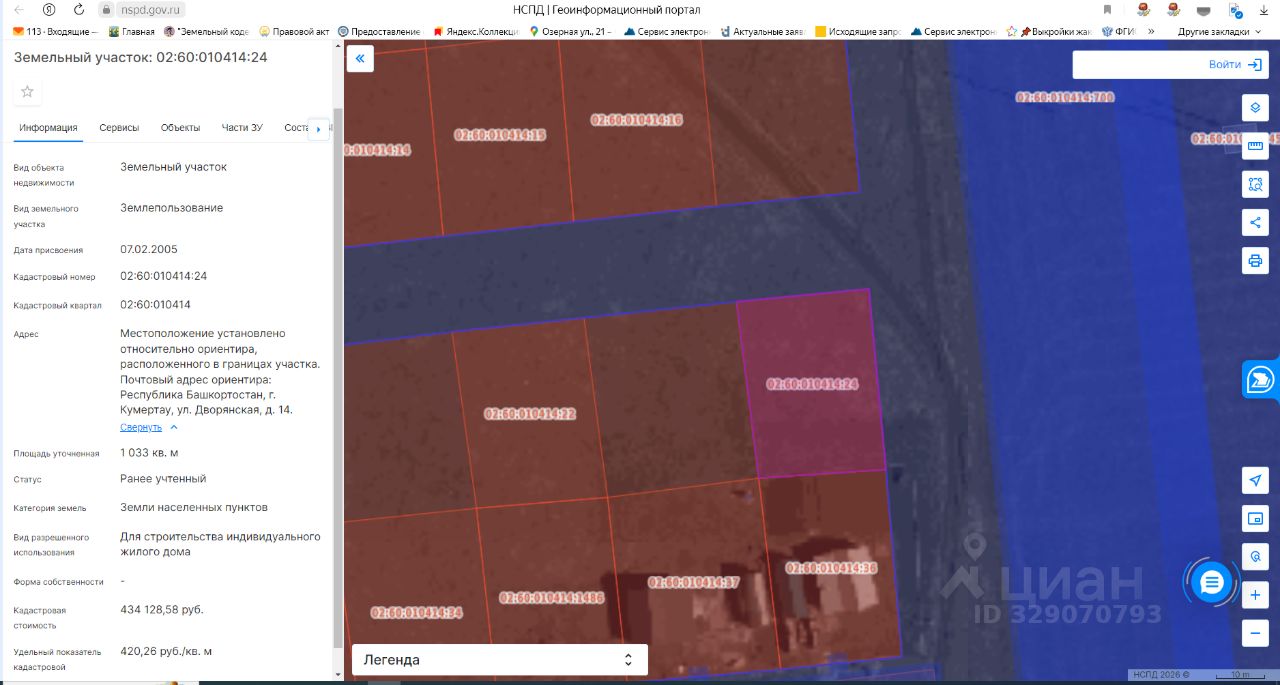Open the Правовой акт bookmark

[295, 31]
